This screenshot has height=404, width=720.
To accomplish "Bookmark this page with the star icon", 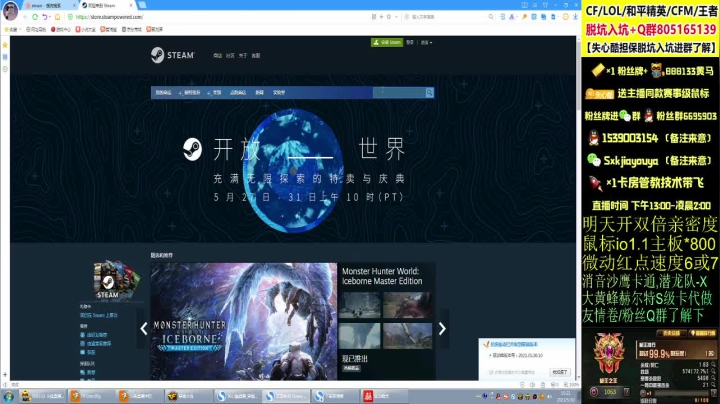I will (388, 17).
